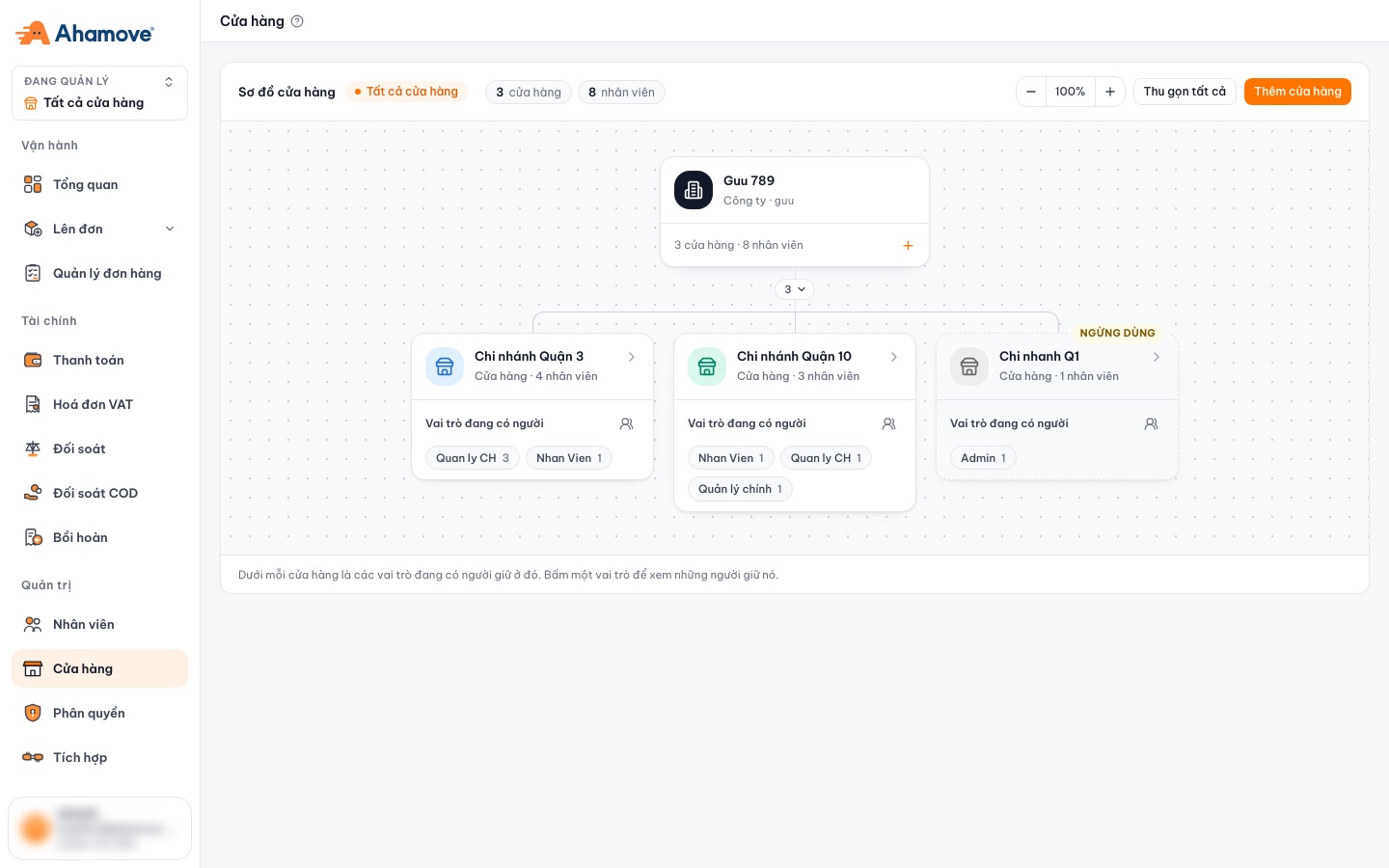Click Chi nhánh Quận 10 green store icon
Image resolution: width=1389 pixels, height=868 pixels.
(707, 366)
